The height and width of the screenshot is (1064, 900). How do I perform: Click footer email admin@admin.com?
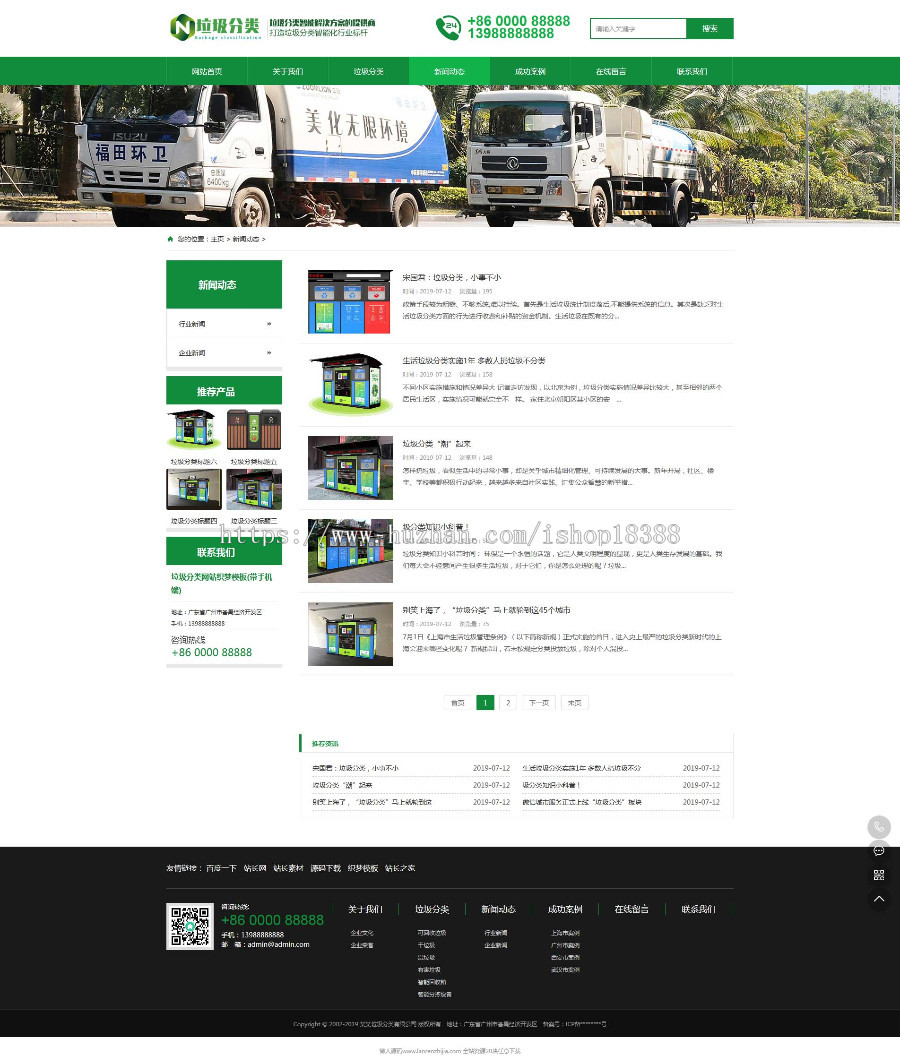(278, 945)
